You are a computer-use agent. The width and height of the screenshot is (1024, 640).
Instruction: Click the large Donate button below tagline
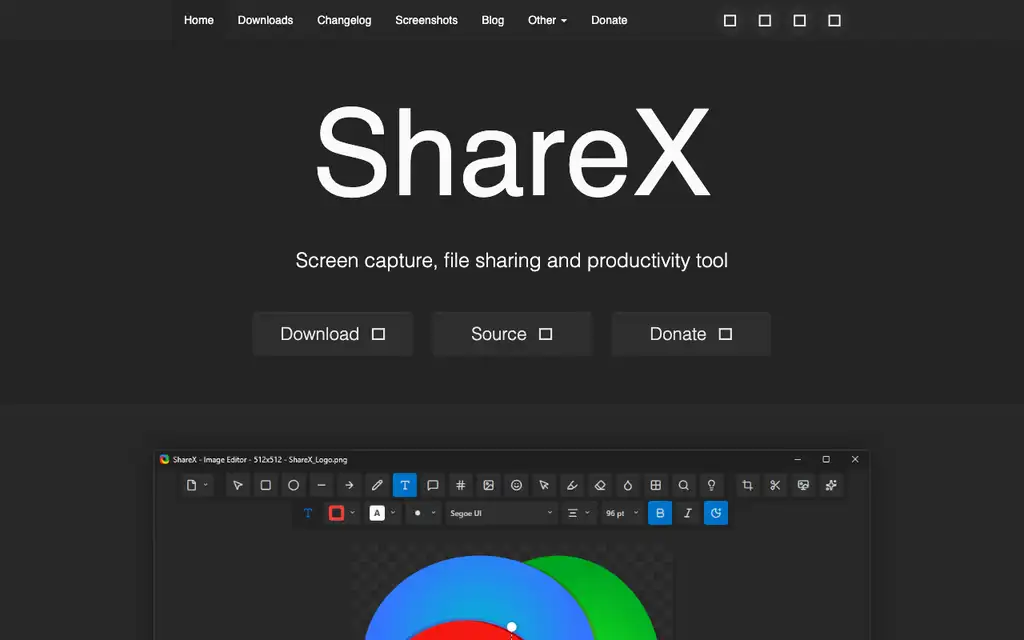691,334
